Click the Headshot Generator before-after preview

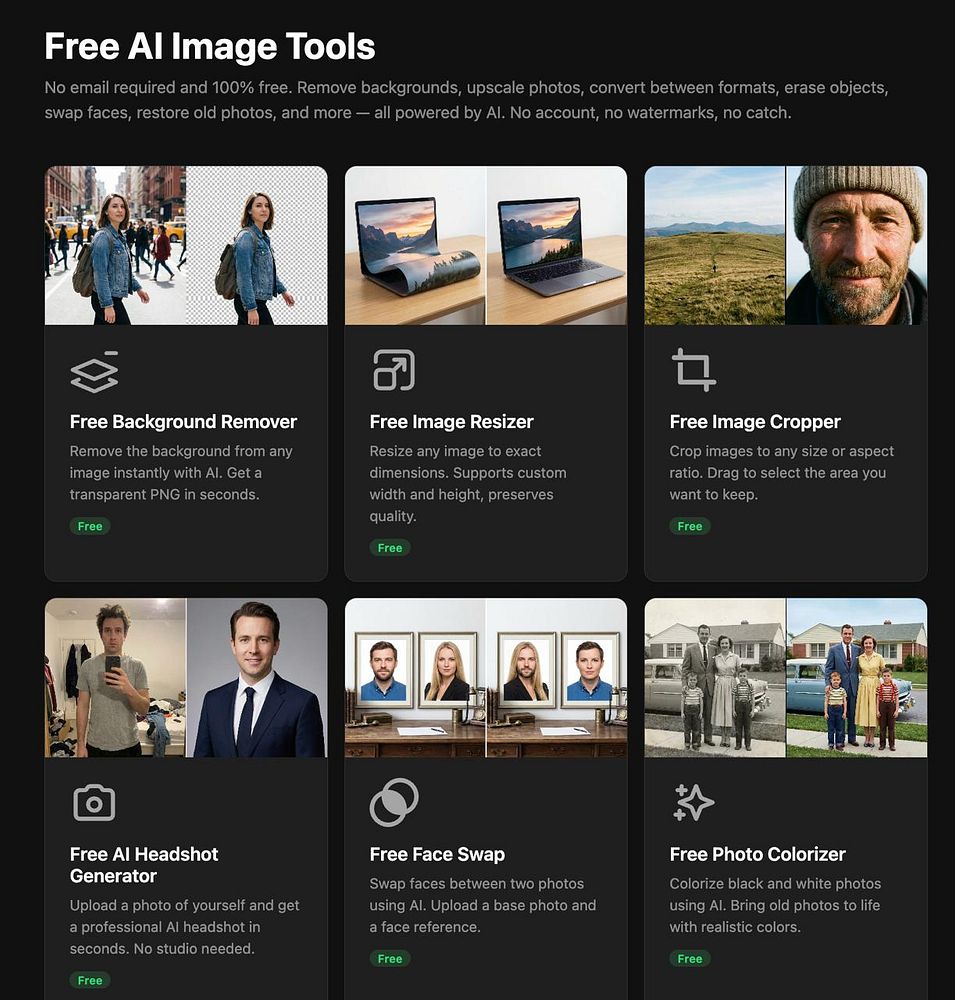point(186,678)
